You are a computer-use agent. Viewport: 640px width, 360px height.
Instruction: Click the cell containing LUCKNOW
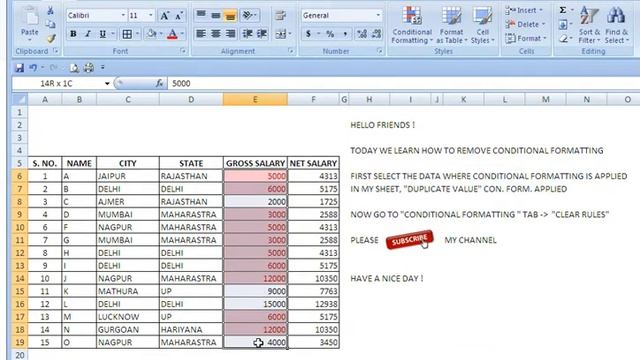coord(127,317)
